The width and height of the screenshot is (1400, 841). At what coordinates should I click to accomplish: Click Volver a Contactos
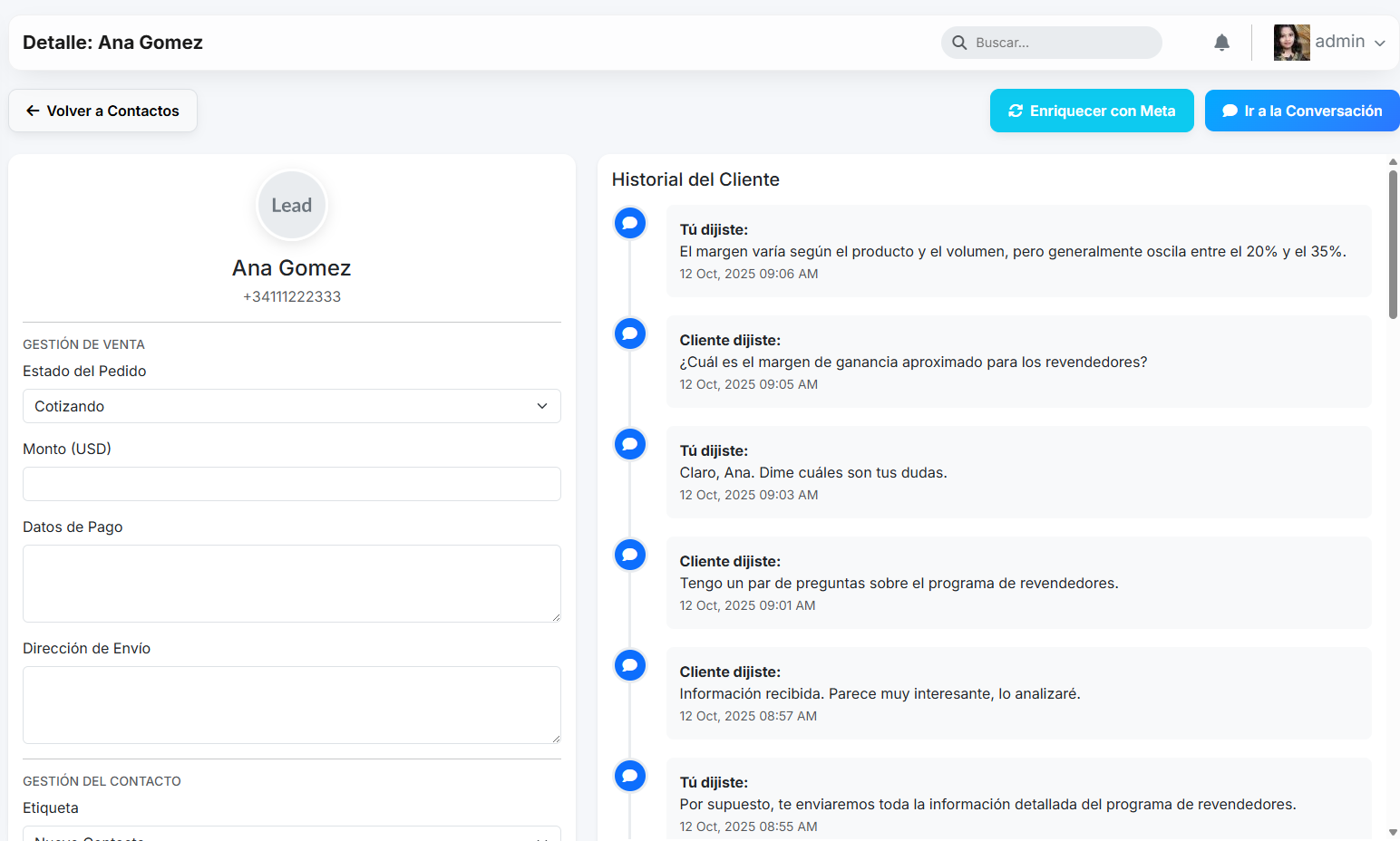[x=102, y=111]
